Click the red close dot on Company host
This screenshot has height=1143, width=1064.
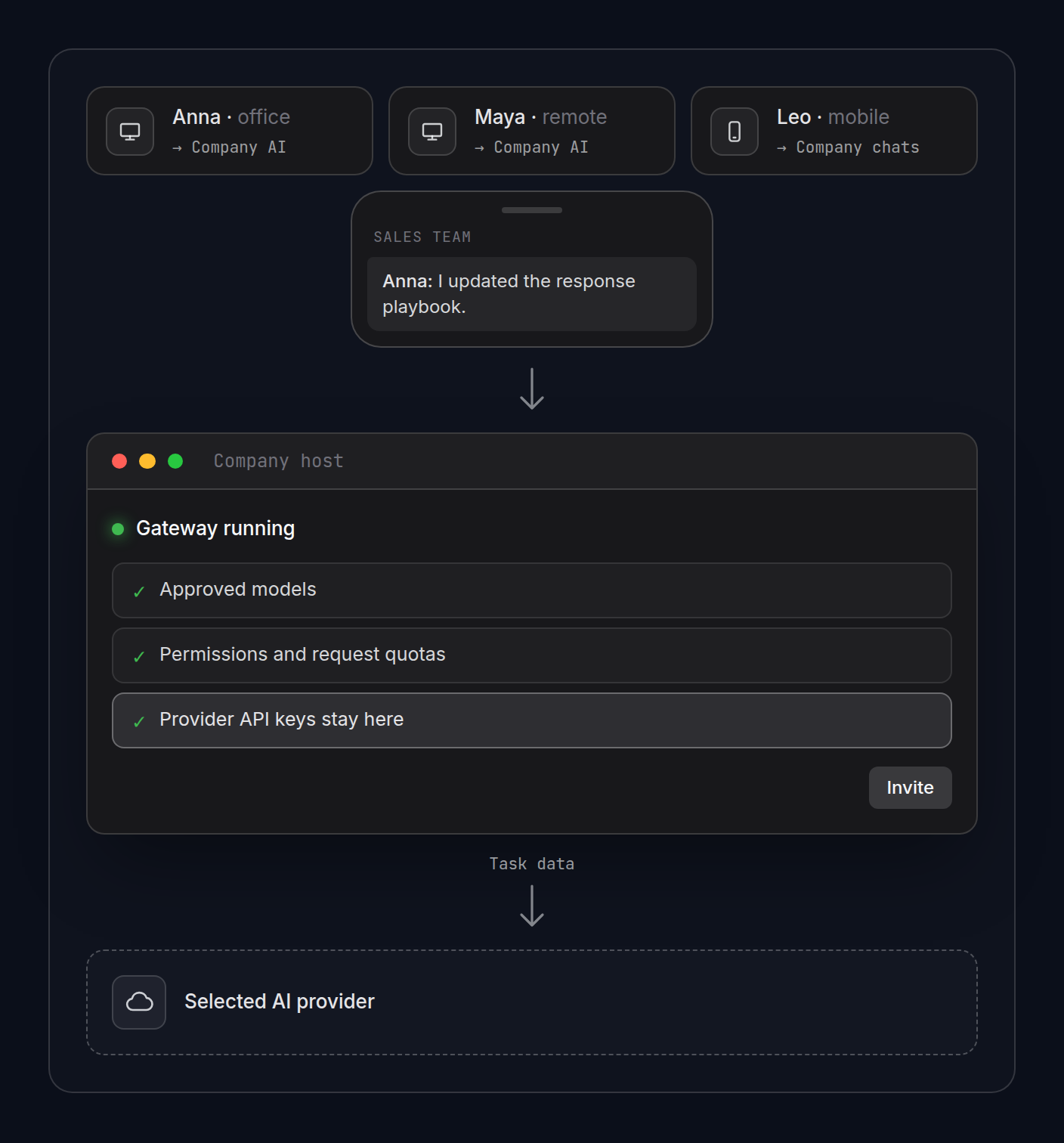[119, 461]
